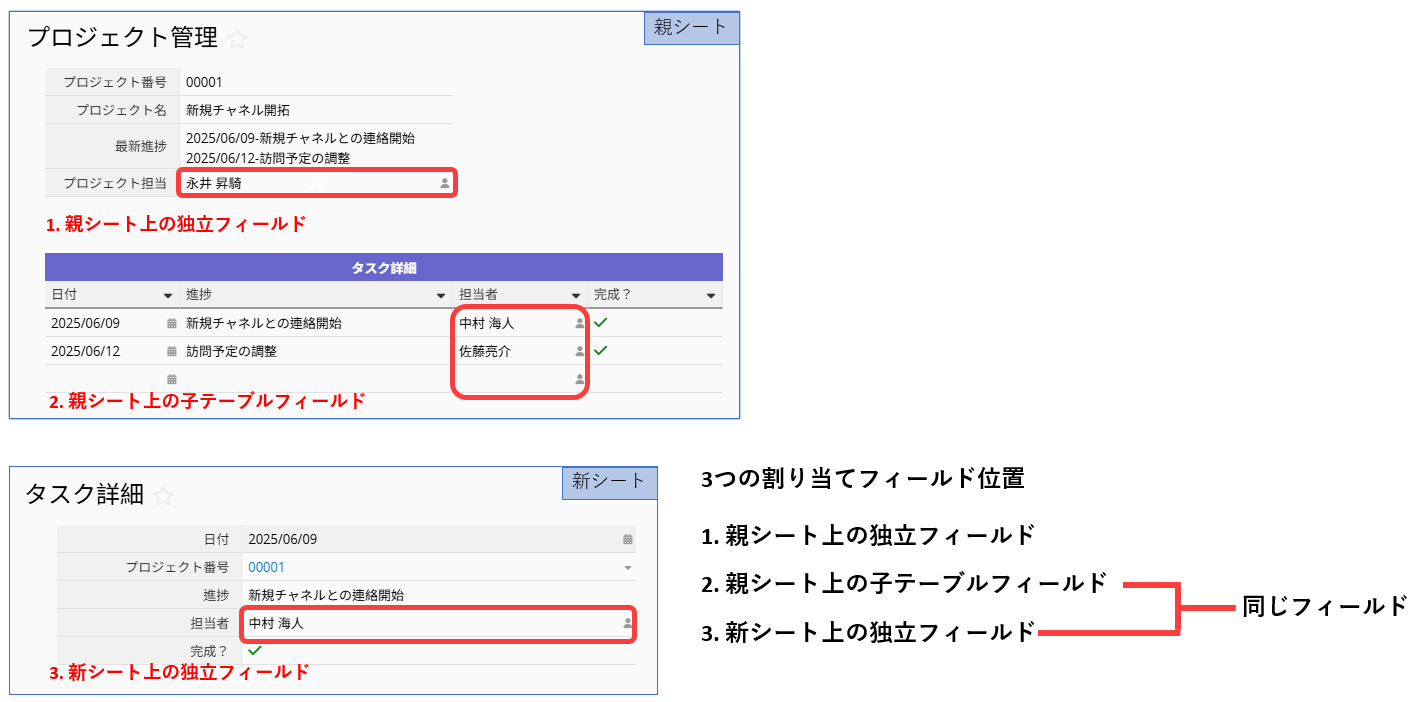Click user icon beside 佐藤亮介 in subtable

(x=579, y=352)
